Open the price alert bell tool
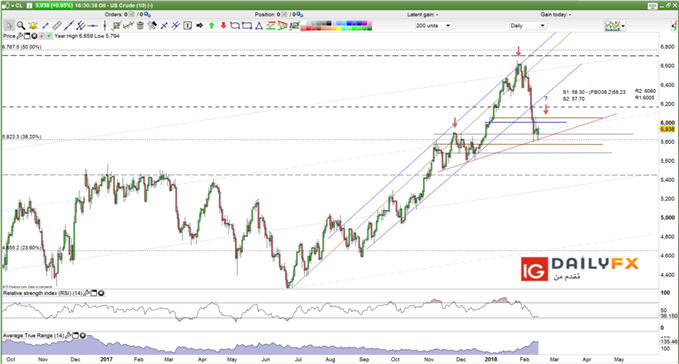Image resolution: width=679 pixels, height=364 pixels. coord(33,26)
